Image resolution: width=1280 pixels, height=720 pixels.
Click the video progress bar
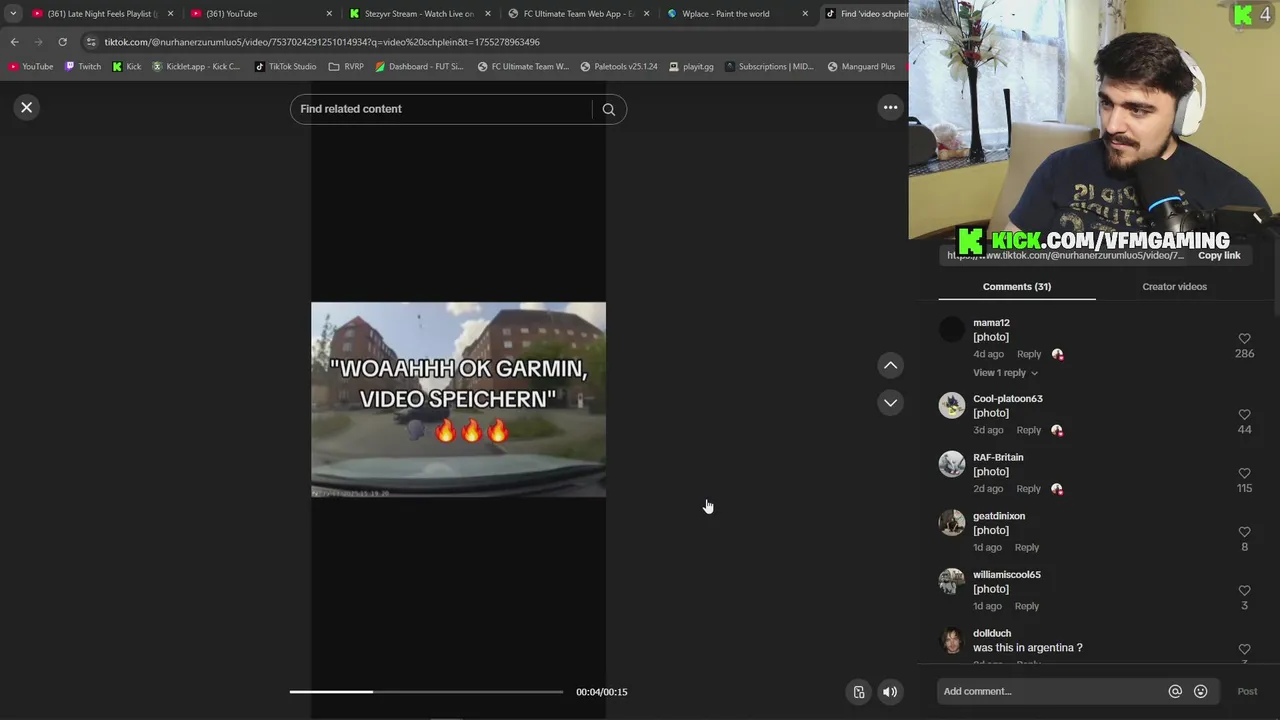point(426,692)
